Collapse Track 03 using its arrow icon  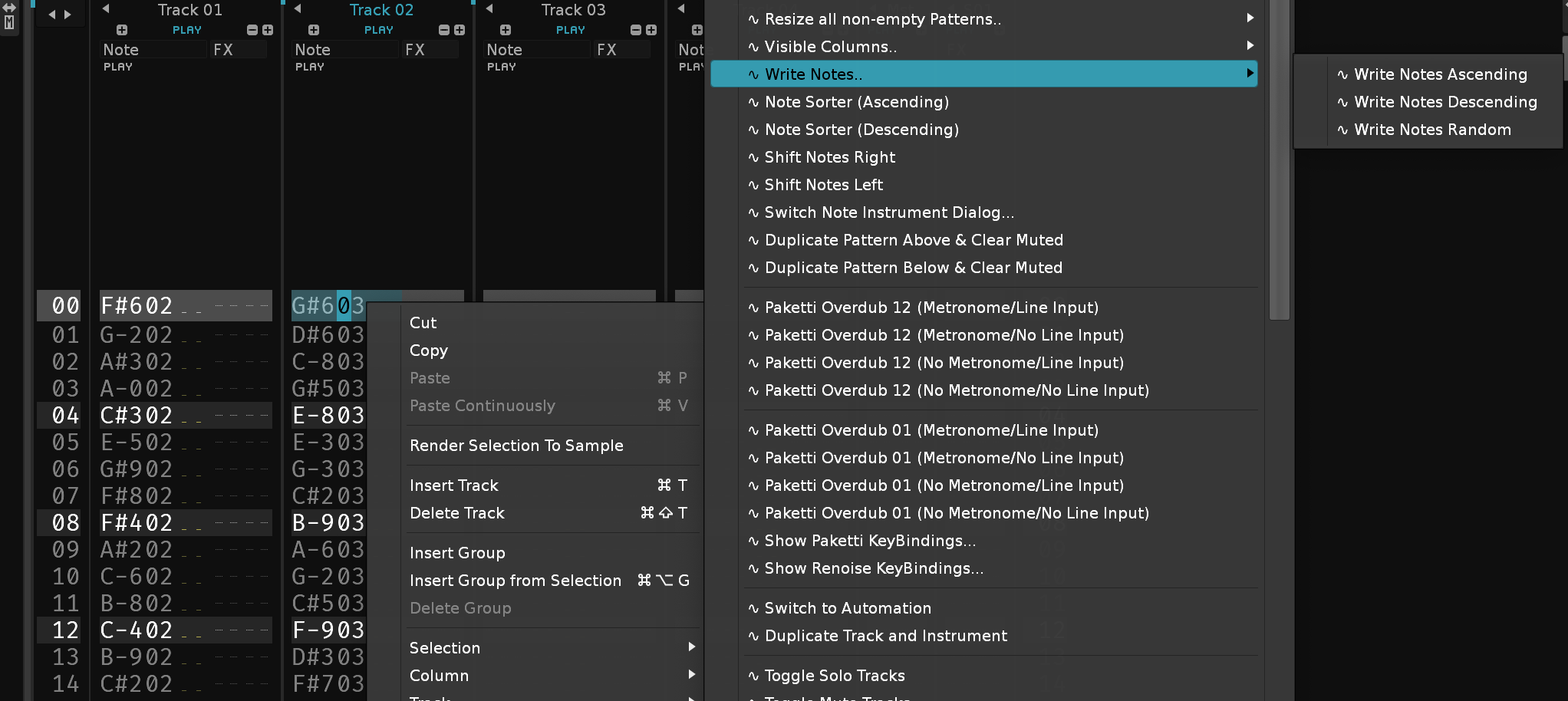[489, 9]
